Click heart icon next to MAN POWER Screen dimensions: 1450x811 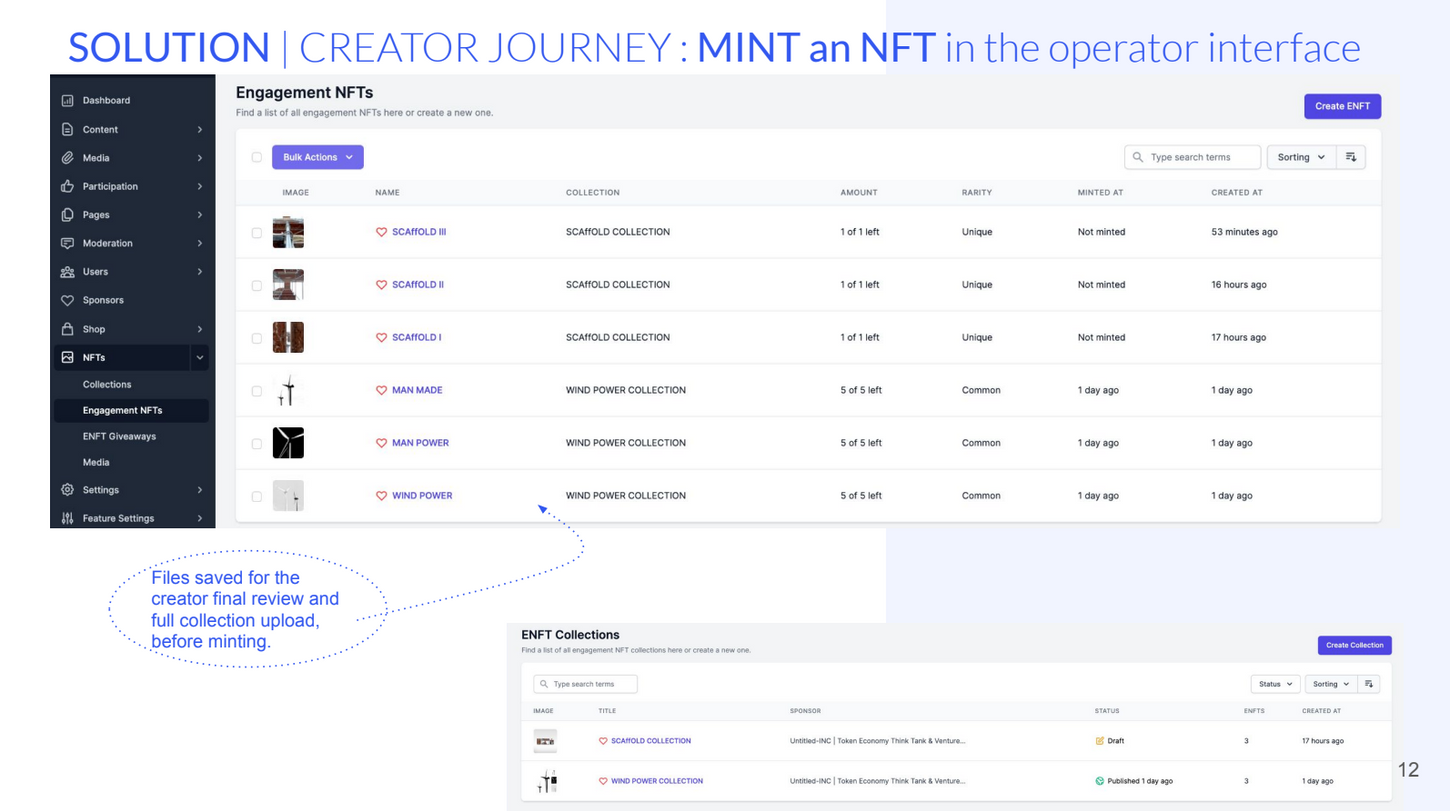coord(381,443)
